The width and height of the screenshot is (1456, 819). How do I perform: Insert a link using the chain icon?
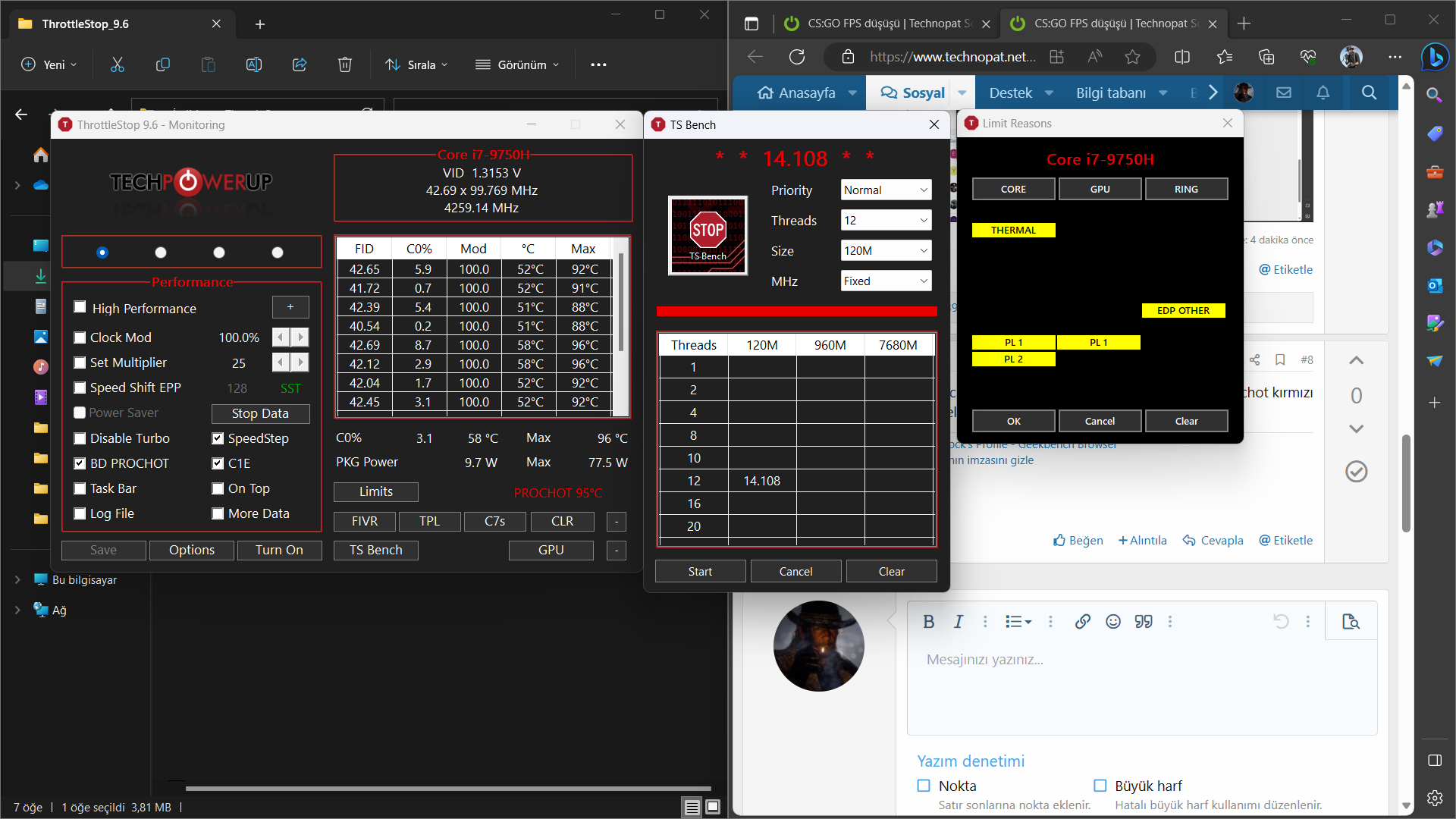(1082, 622)
